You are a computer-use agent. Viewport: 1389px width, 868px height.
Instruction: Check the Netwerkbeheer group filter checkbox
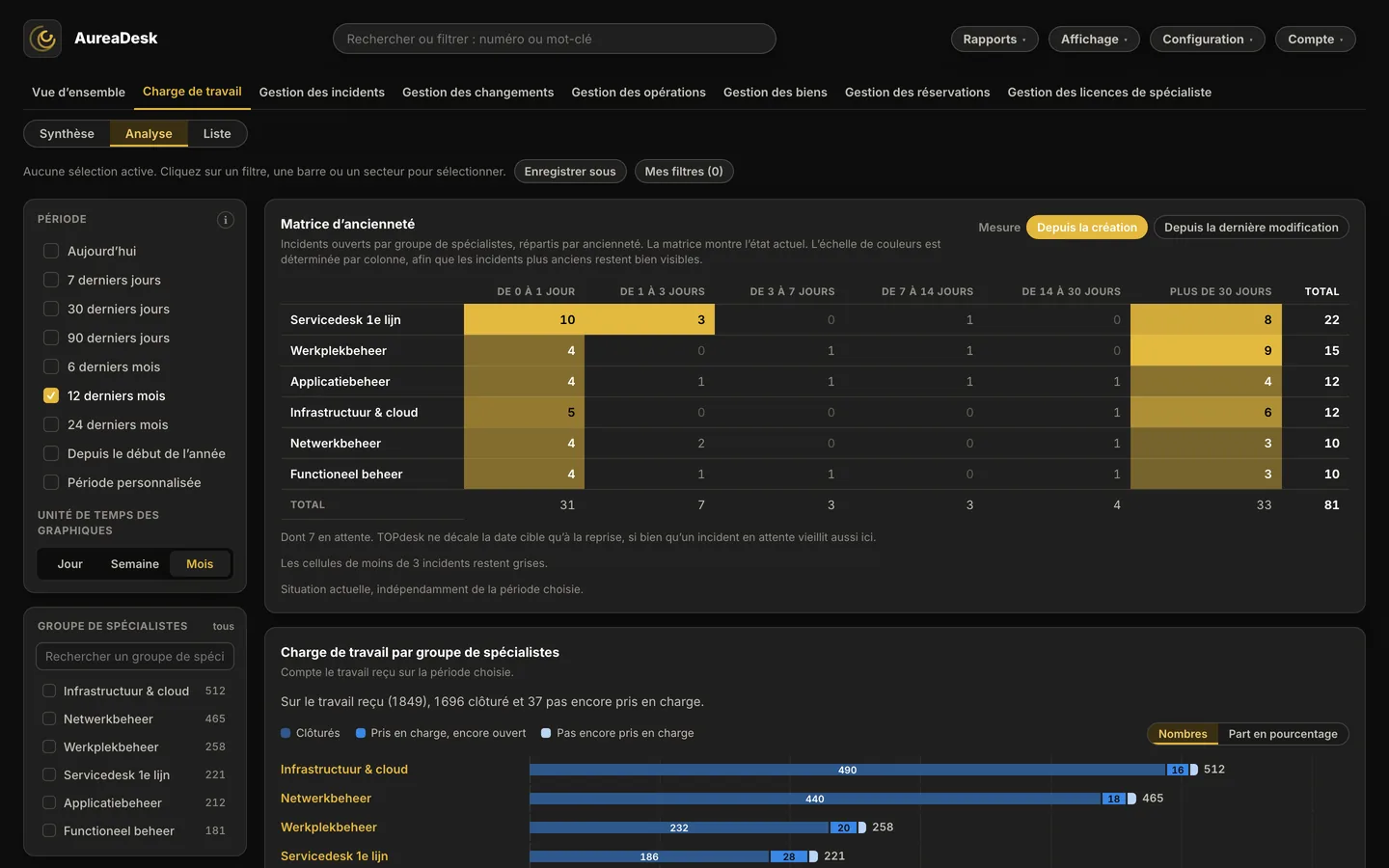[x=49, y=719]
